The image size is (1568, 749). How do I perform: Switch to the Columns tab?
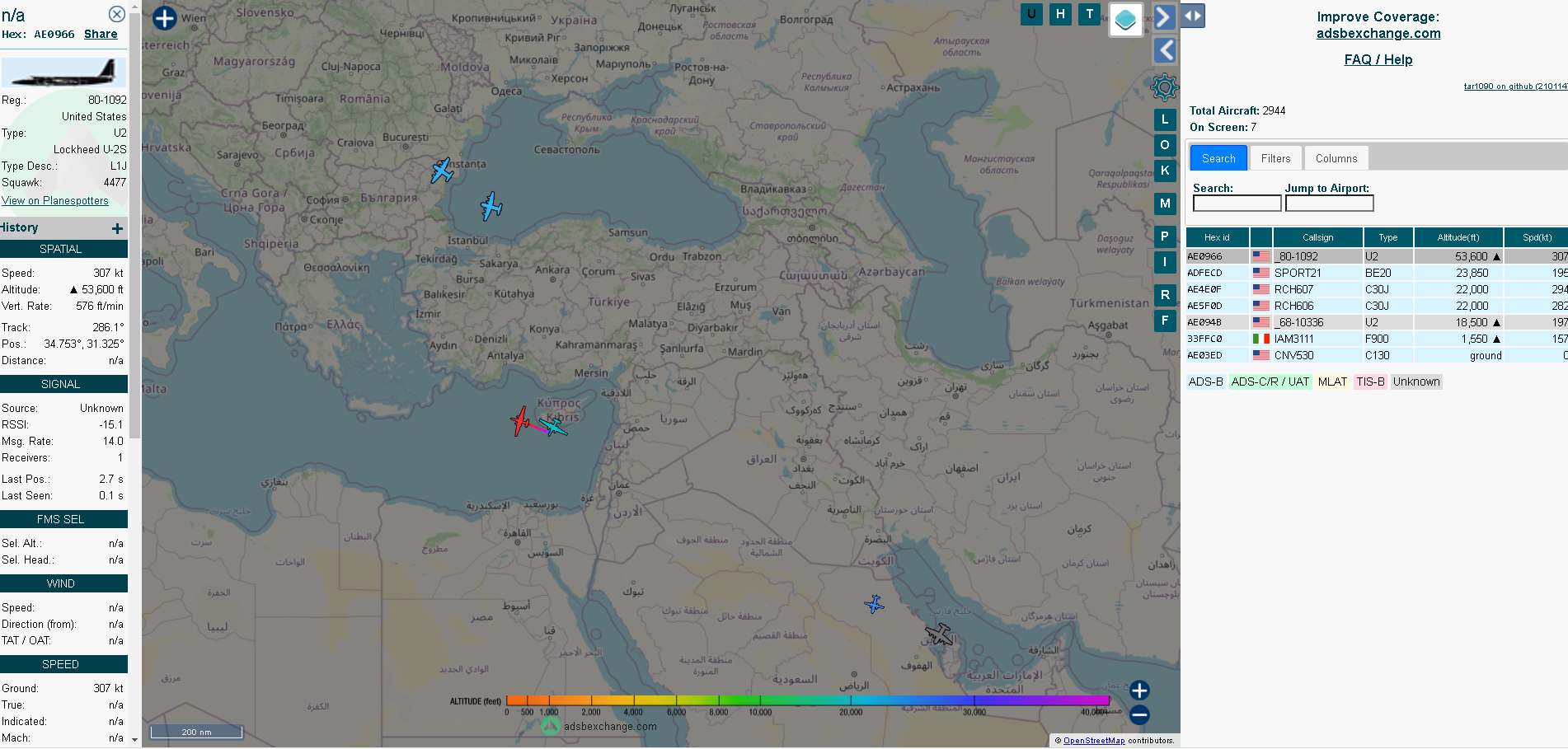click(1336, 158)
